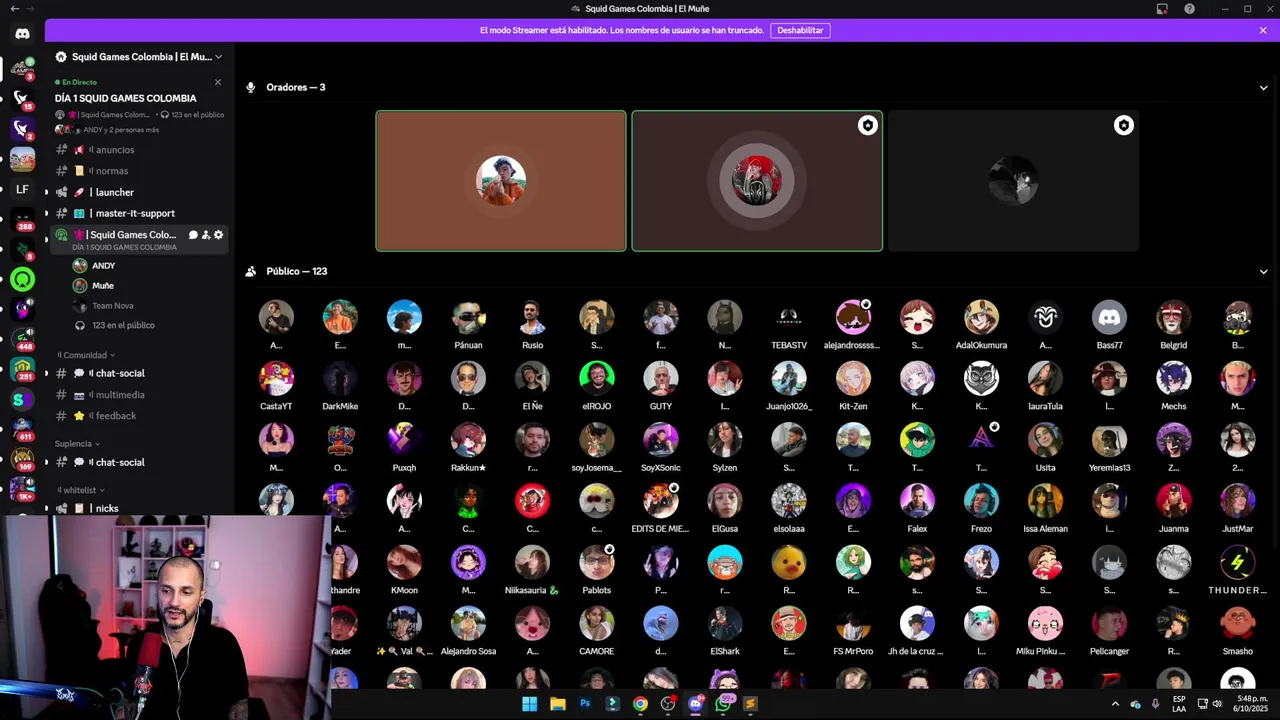This screenshot has width=1280, height=720.
Task: Expand arrow beside nicks channel
Action: pos(46,508)
